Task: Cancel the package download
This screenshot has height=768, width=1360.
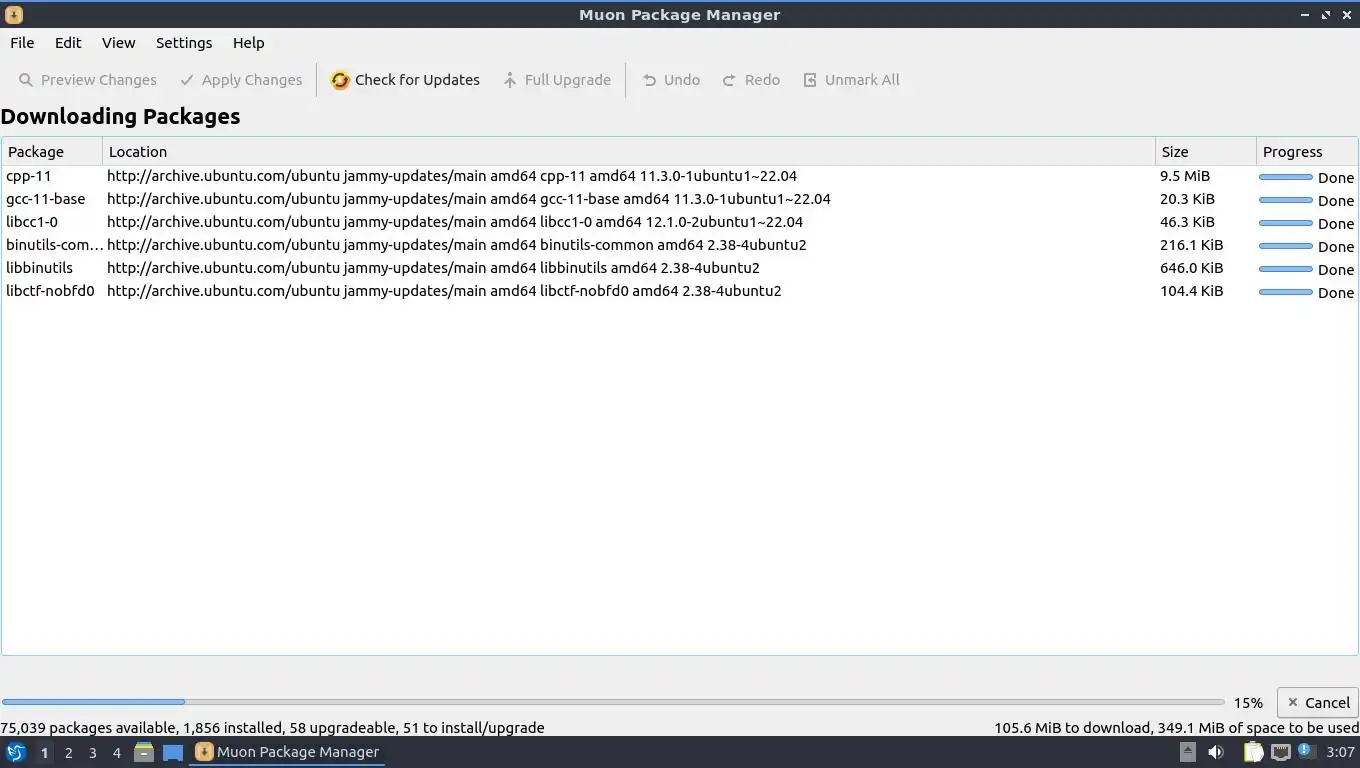Action: pos(1318,703)
